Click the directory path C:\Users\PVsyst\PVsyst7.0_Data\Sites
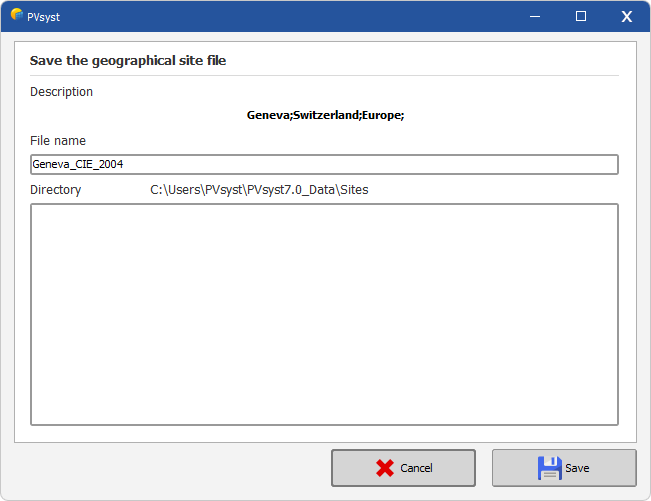This screenshot has width=651, height=501. click(259, 190)
